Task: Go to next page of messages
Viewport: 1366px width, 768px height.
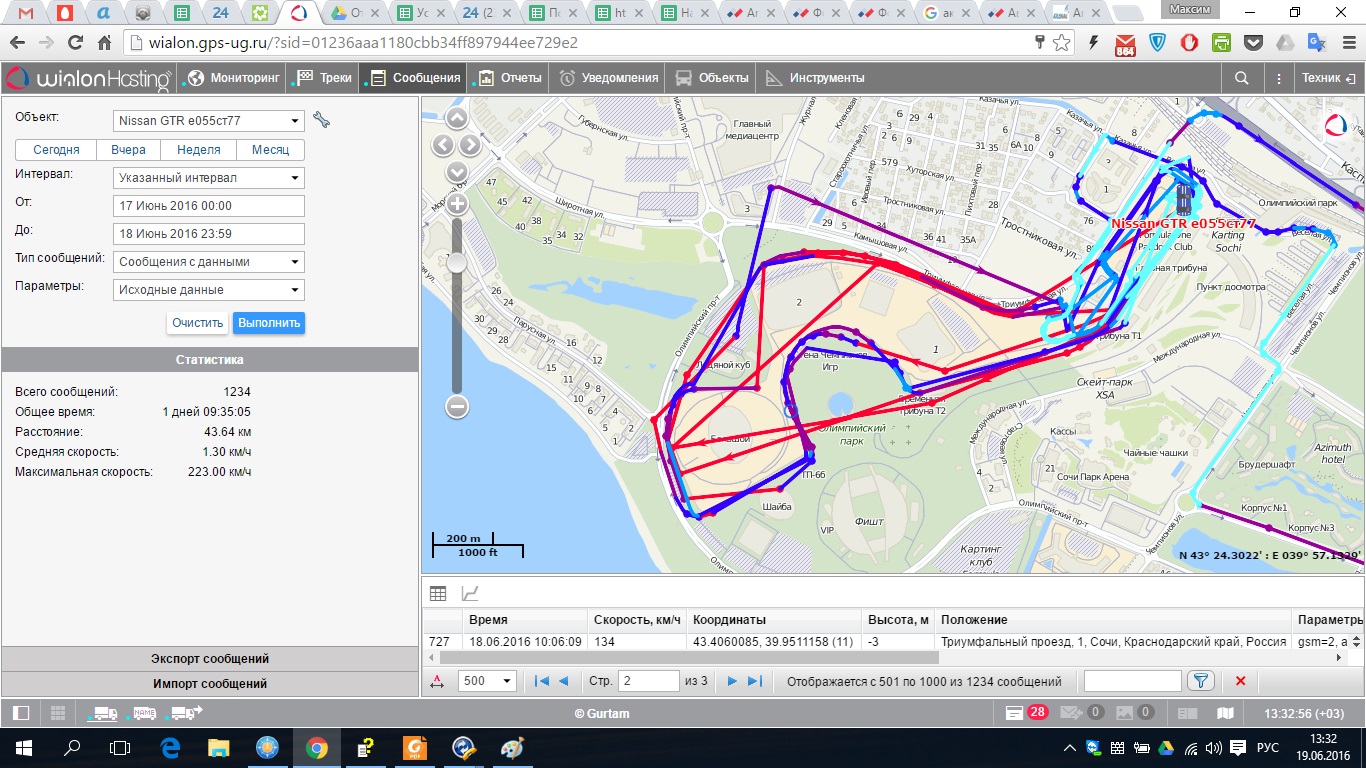Action: point(732,681)
